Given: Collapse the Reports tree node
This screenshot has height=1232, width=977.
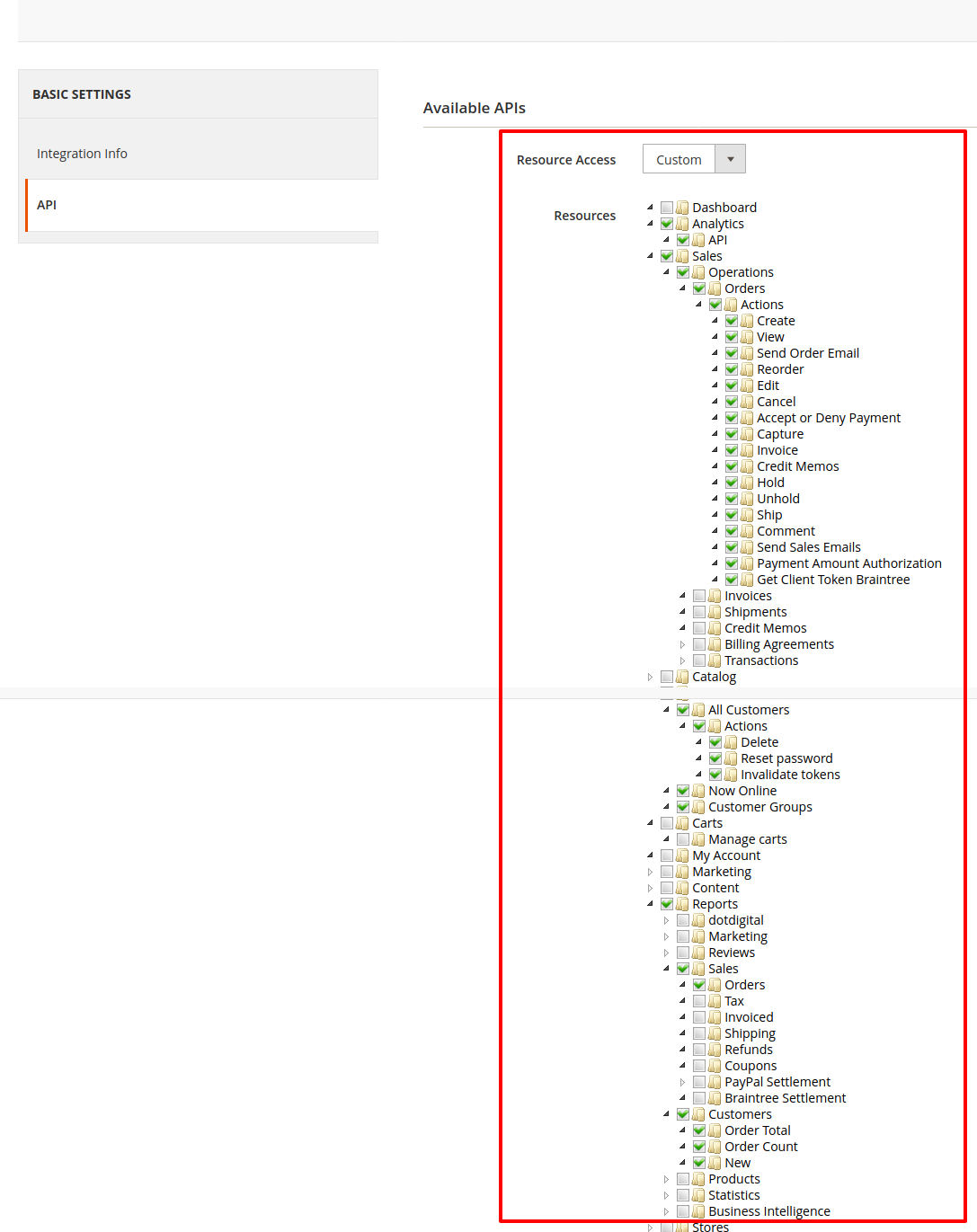Looking at the screenshot, I should pos(650,904).
